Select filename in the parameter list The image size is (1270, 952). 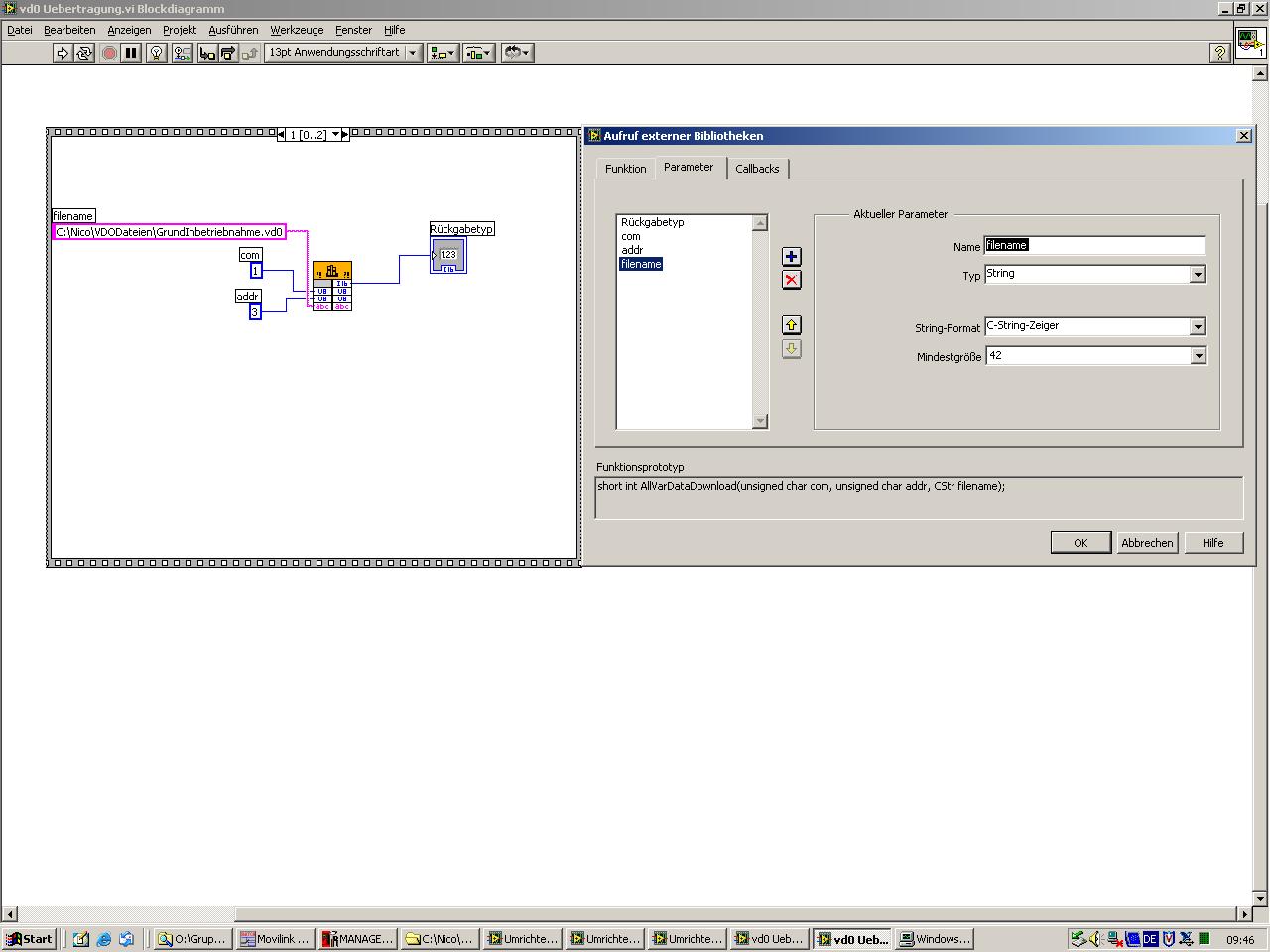(641, 264)
